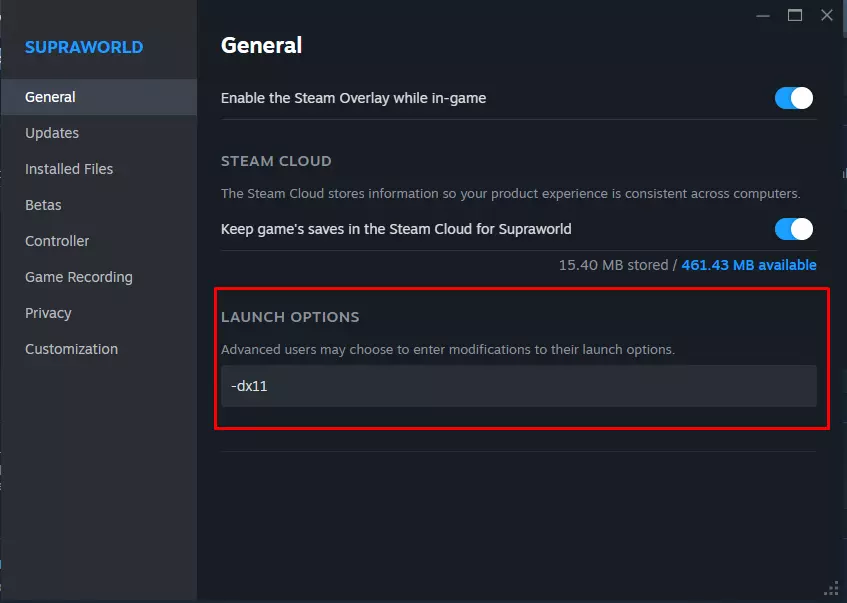Screen dimensions: 847x603
Task: Focus the launch options text field
Action: tap(518, 386)
